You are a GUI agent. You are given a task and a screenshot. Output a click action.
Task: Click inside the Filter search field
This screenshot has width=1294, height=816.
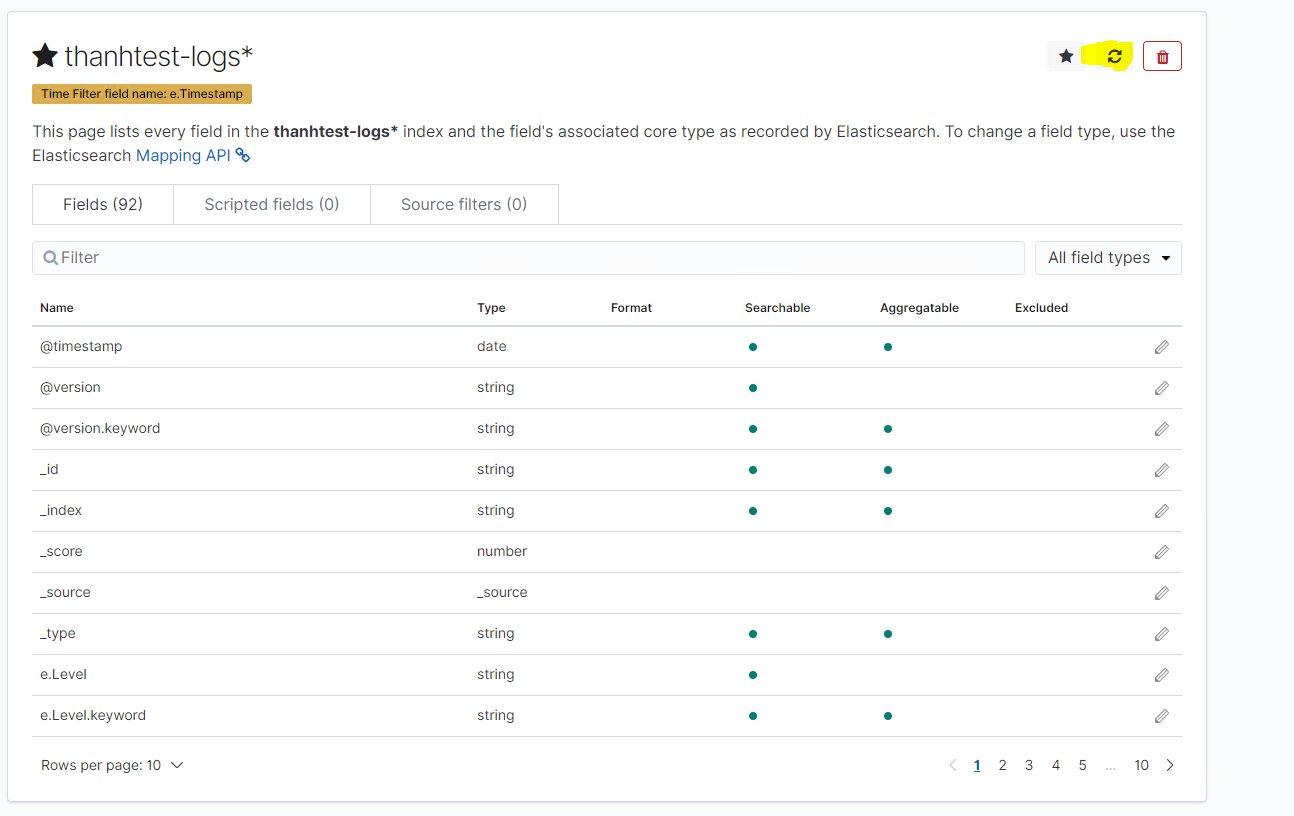pos(400,257)
